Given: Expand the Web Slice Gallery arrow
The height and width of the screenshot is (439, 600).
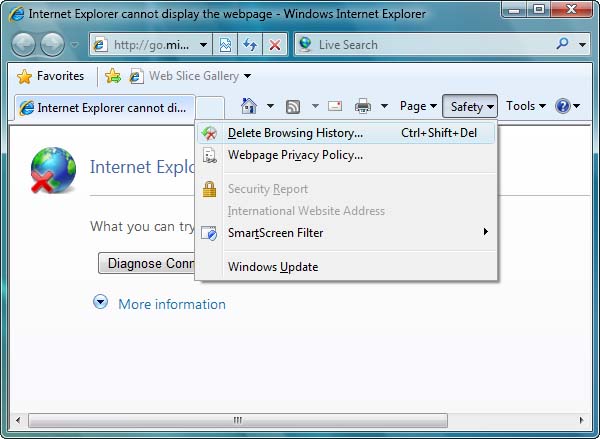Looking at the screenshot, I should pos(248,76).
